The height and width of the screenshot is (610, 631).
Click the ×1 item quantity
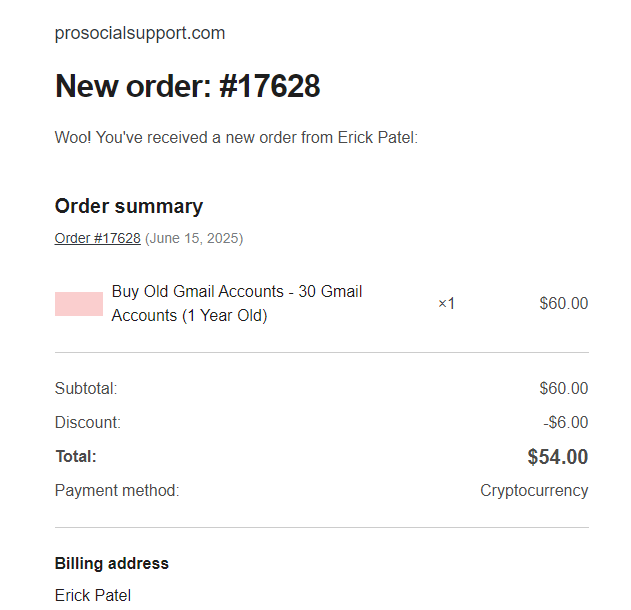(x=446, y=303)
